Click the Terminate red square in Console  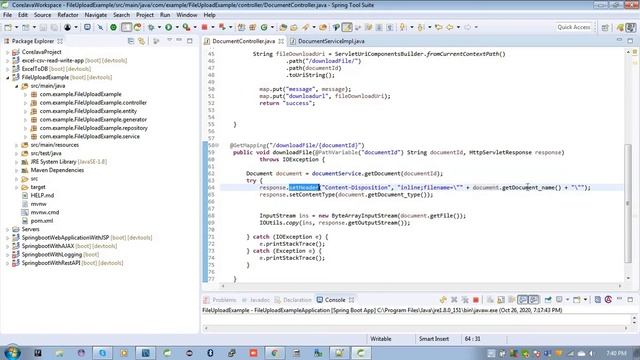(476, 300)
